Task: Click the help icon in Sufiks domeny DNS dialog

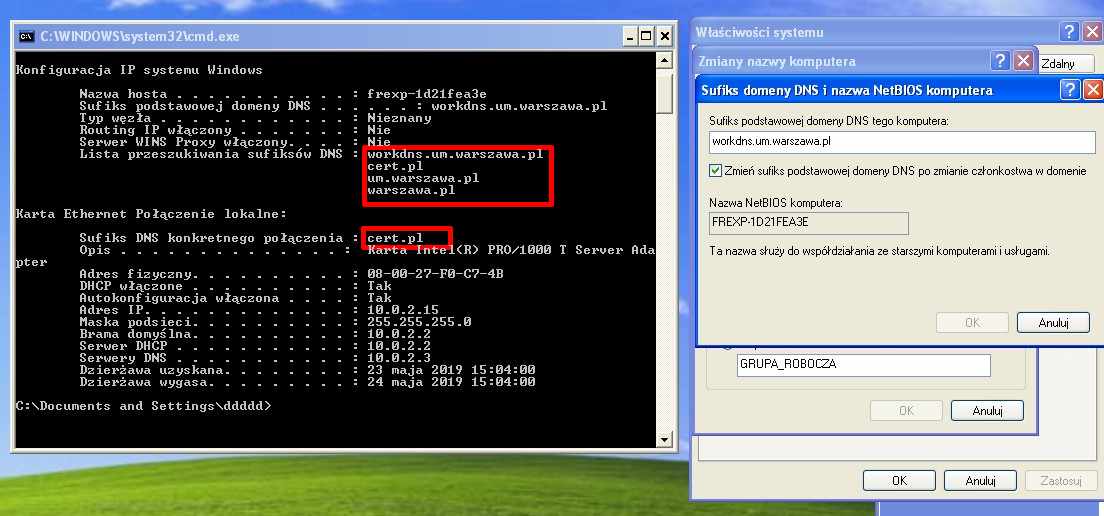Action: click(1069, 90)
